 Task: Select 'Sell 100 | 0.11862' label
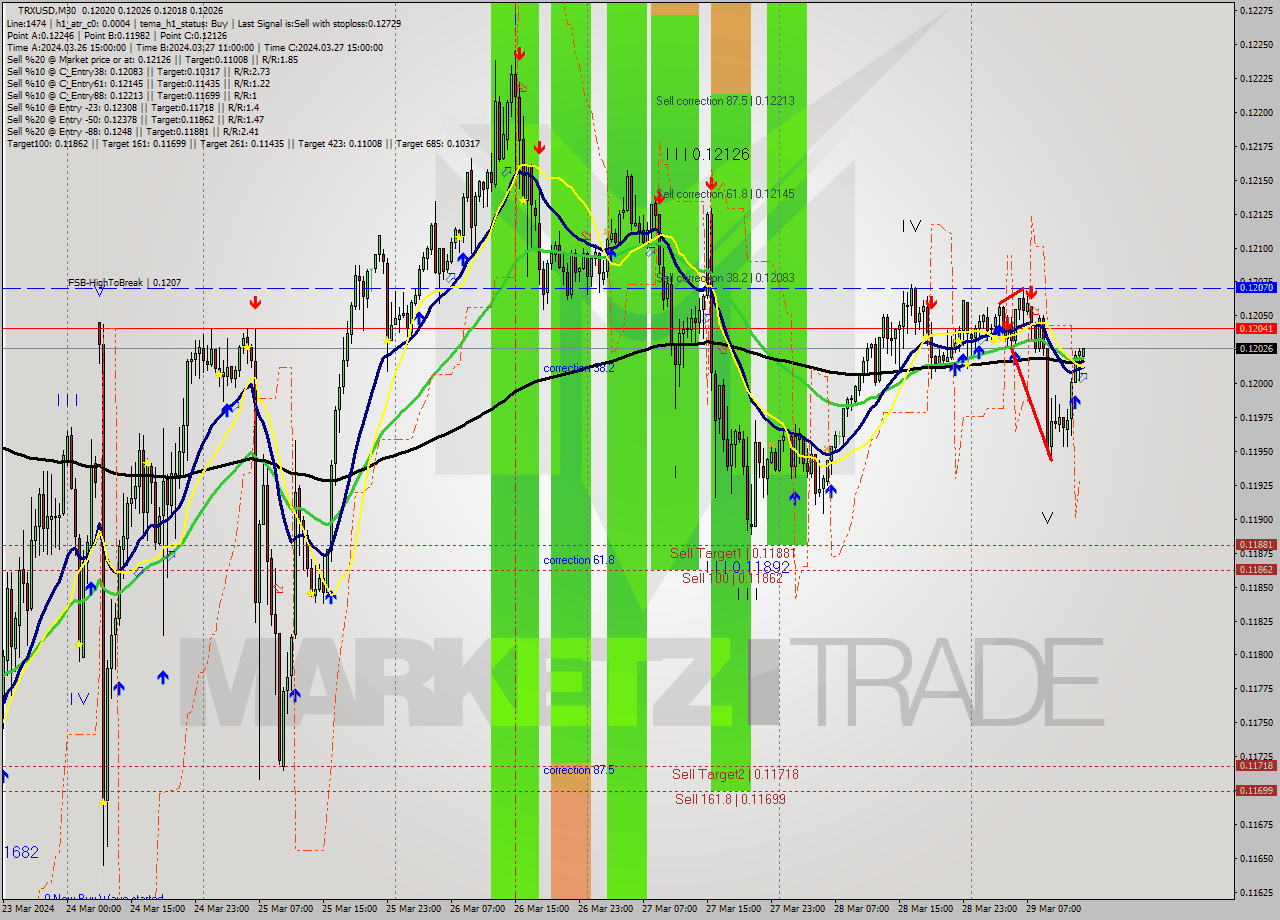pos(733,578)
